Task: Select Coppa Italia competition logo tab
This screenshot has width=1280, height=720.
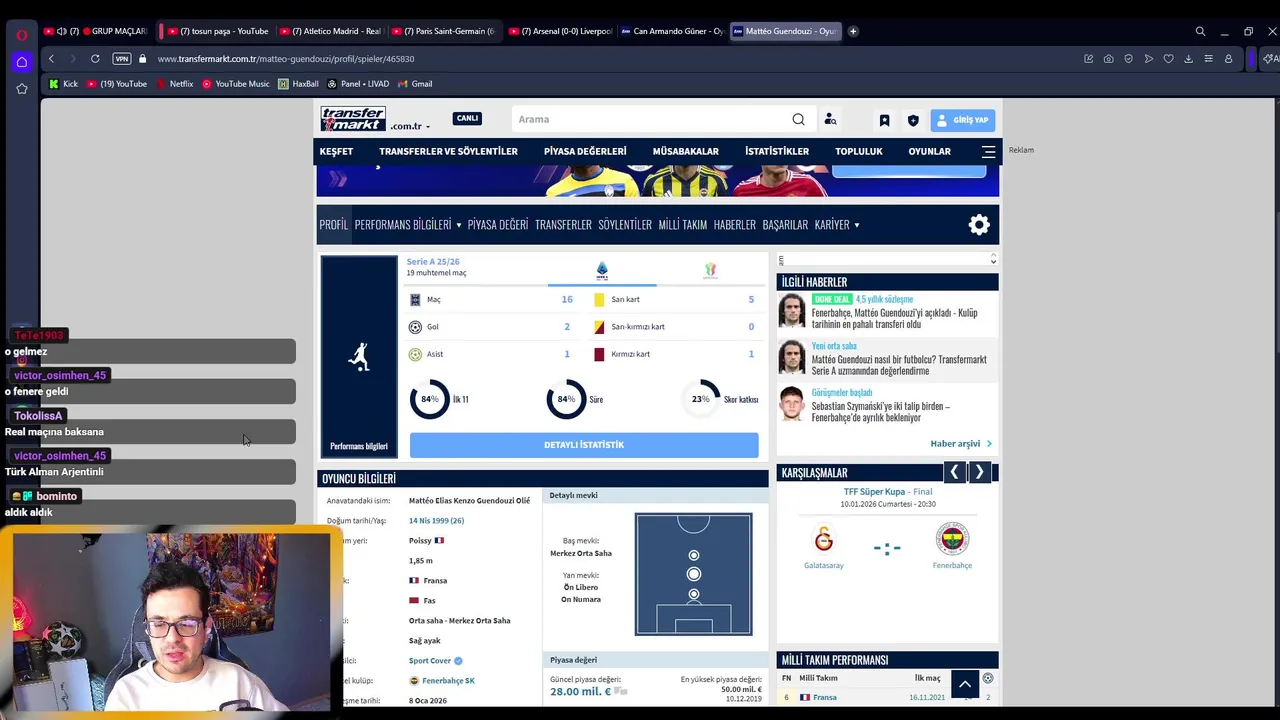Action: click(710, 270)
